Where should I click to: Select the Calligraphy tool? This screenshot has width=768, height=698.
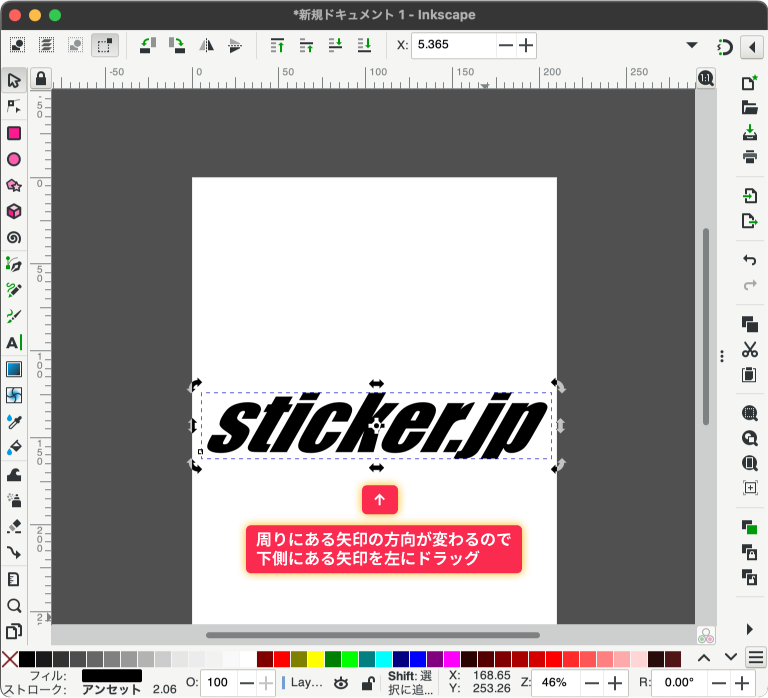click(14, 316)
